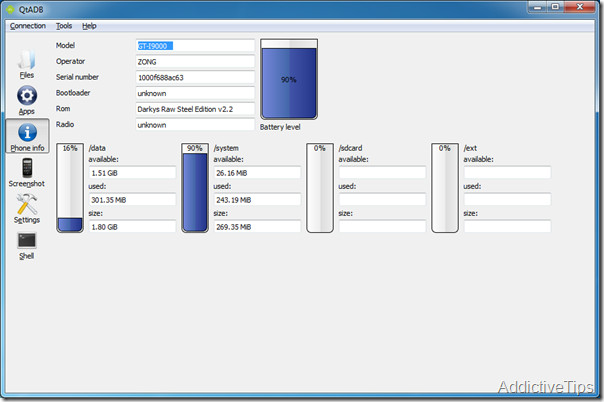604x402 pixels.
Task: Click the /ext 0% usage bar
Action: click(445, 188)
